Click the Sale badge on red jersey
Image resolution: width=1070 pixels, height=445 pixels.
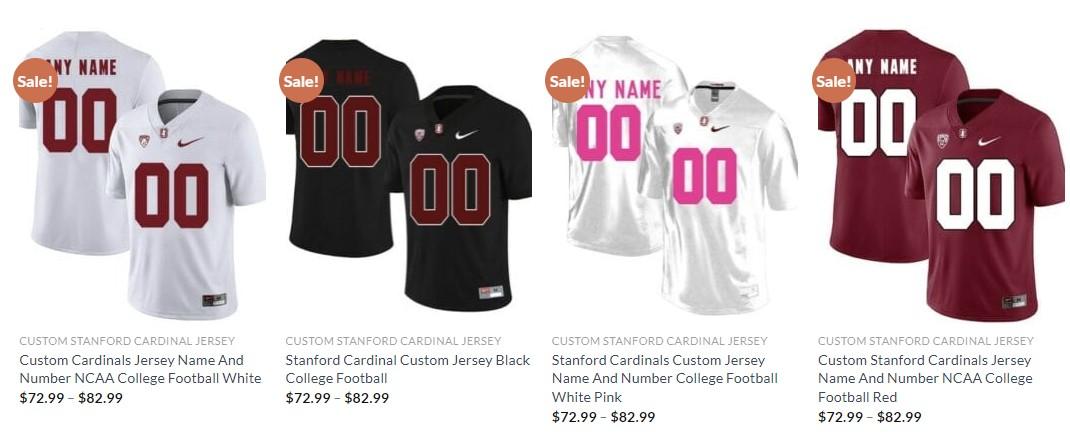pyautogui.click(x=834, y=81)
